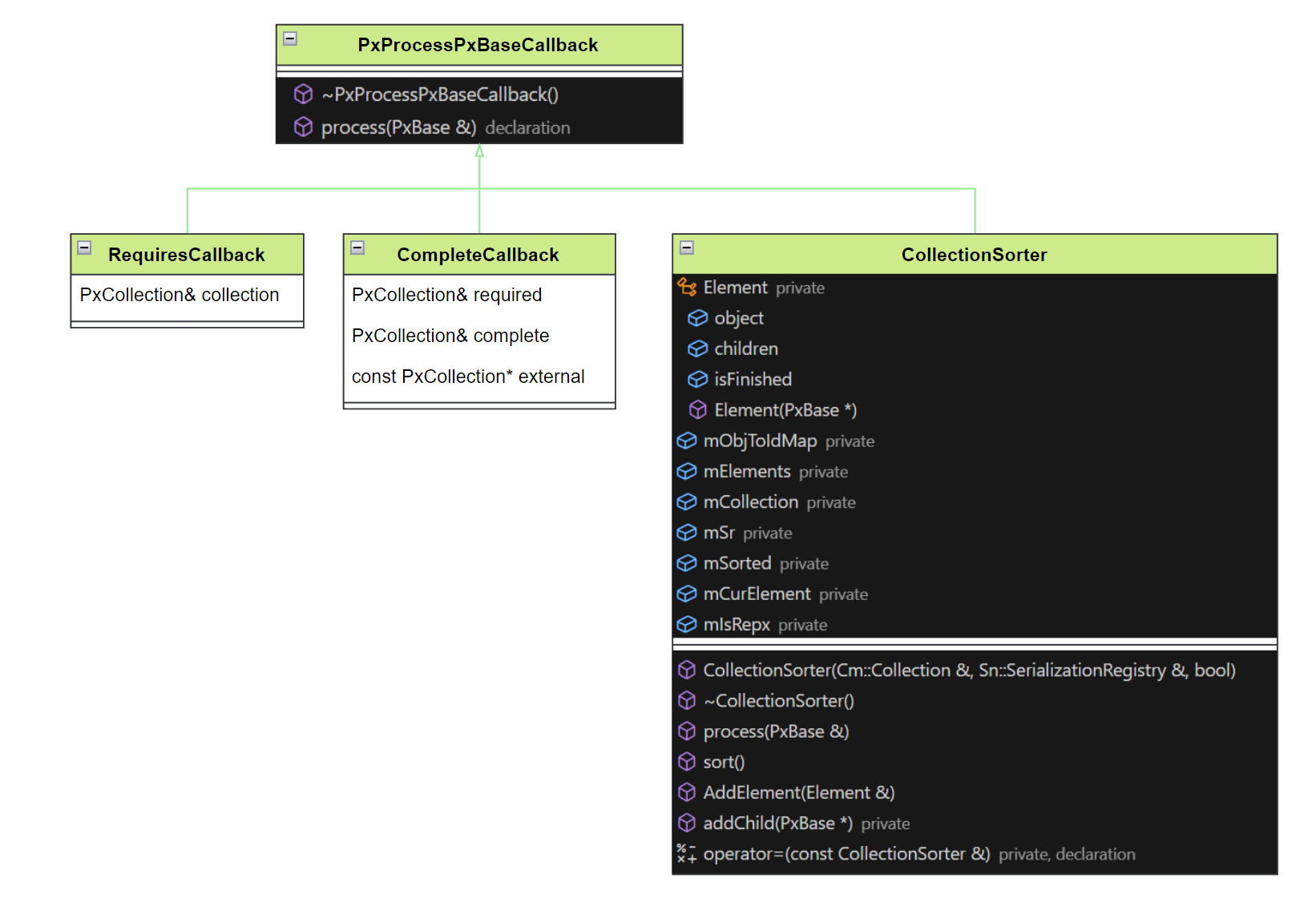1316x898 pixels.
Task: Click the constructor icon beside Element(PxBase *)
Action: [697, 410]
